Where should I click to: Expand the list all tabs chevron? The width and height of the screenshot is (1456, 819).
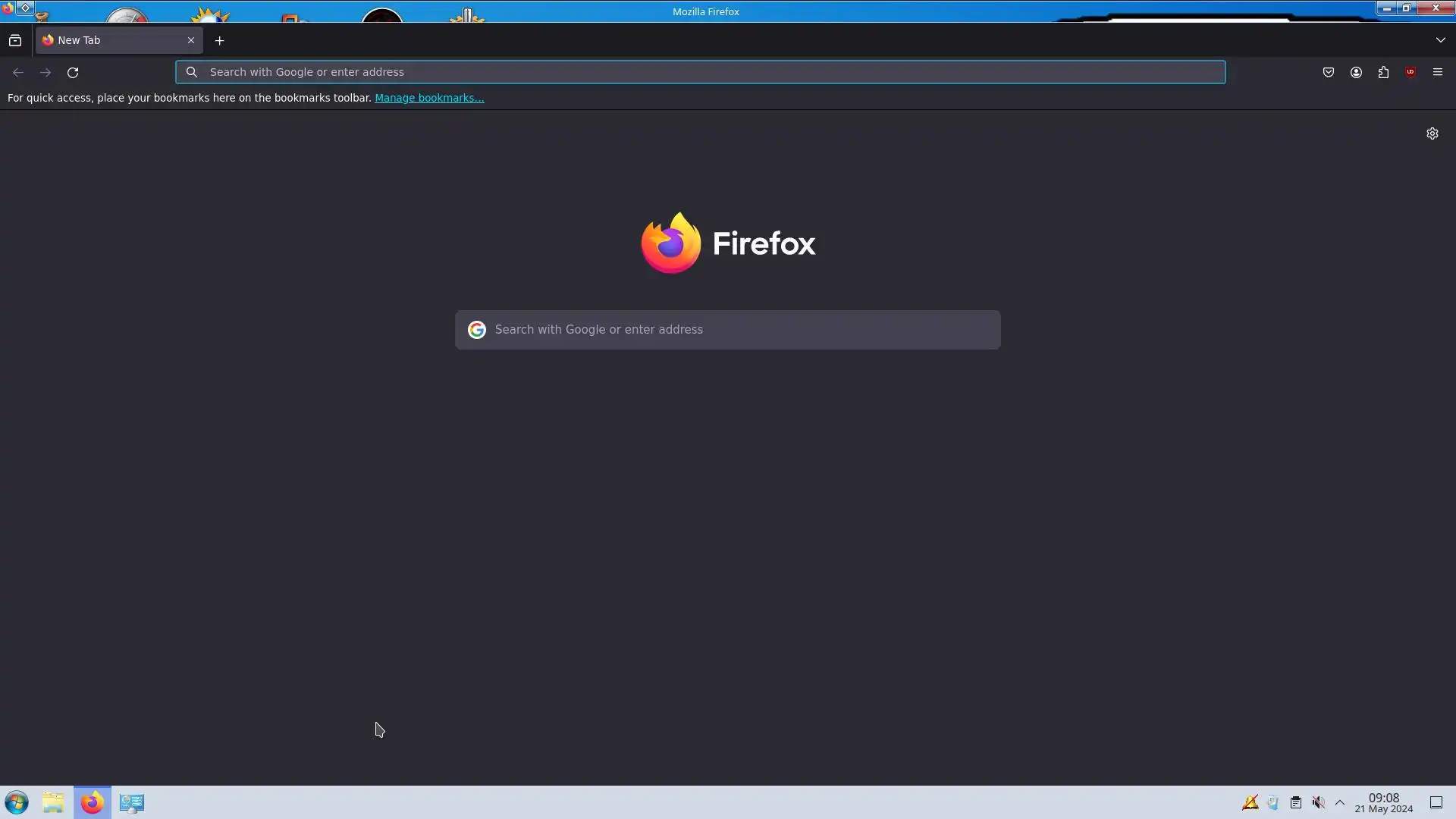tap(1440, 40)
